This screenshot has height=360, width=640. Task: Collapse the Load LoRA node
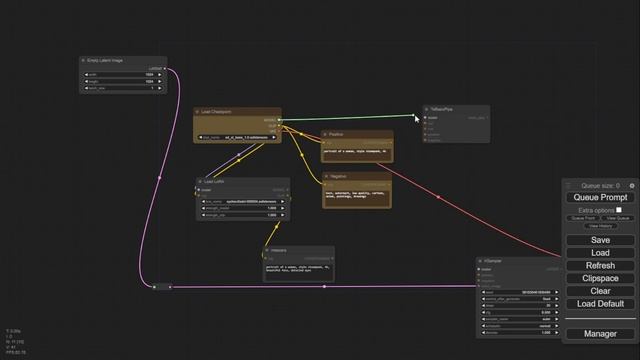pos(200,182)
